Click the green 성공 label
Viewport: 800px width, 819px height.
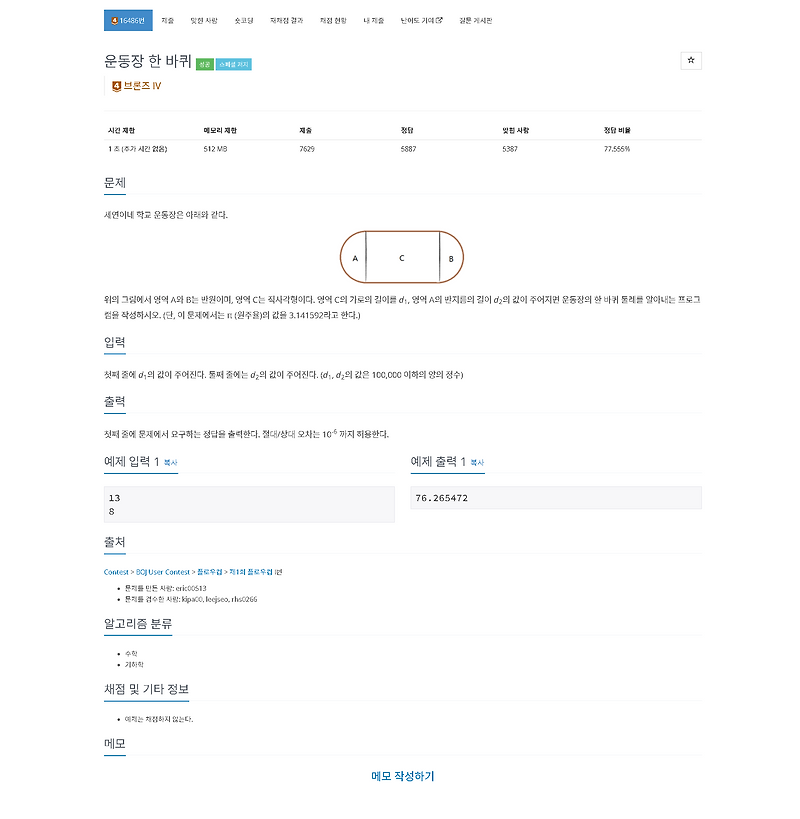(x=205, y=64)
